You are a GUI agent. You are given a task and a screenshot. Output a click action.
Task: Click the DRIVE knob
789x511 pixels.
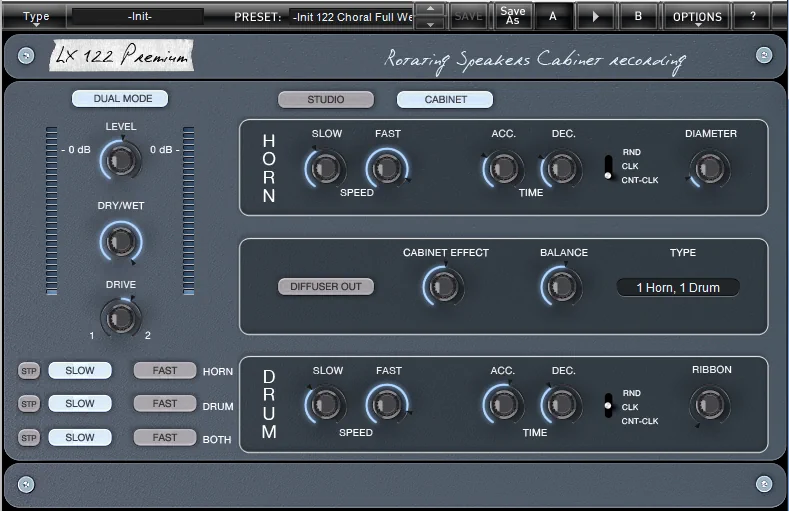(121, 317)
